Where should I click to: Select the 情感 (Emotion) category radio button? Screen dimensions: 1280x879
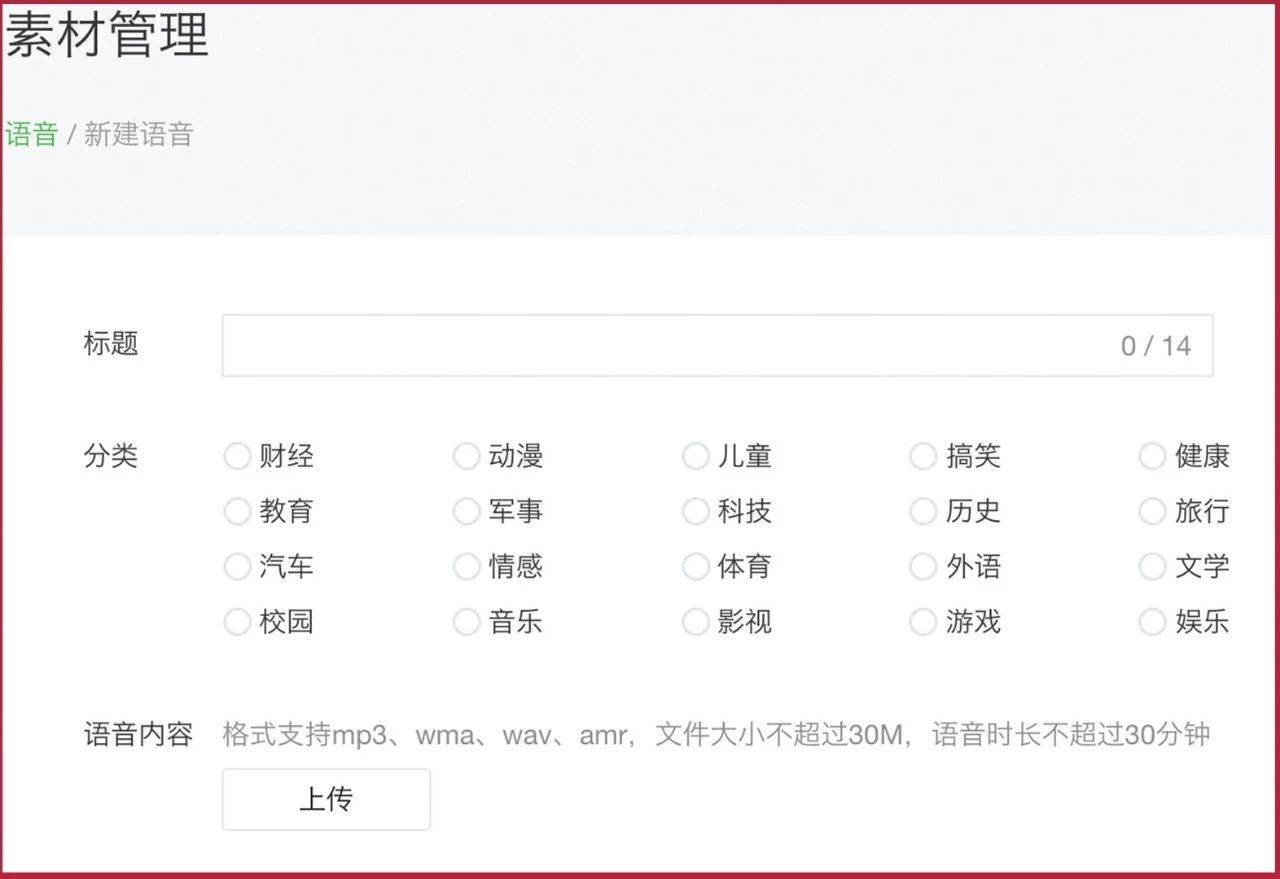click(466, 566)
